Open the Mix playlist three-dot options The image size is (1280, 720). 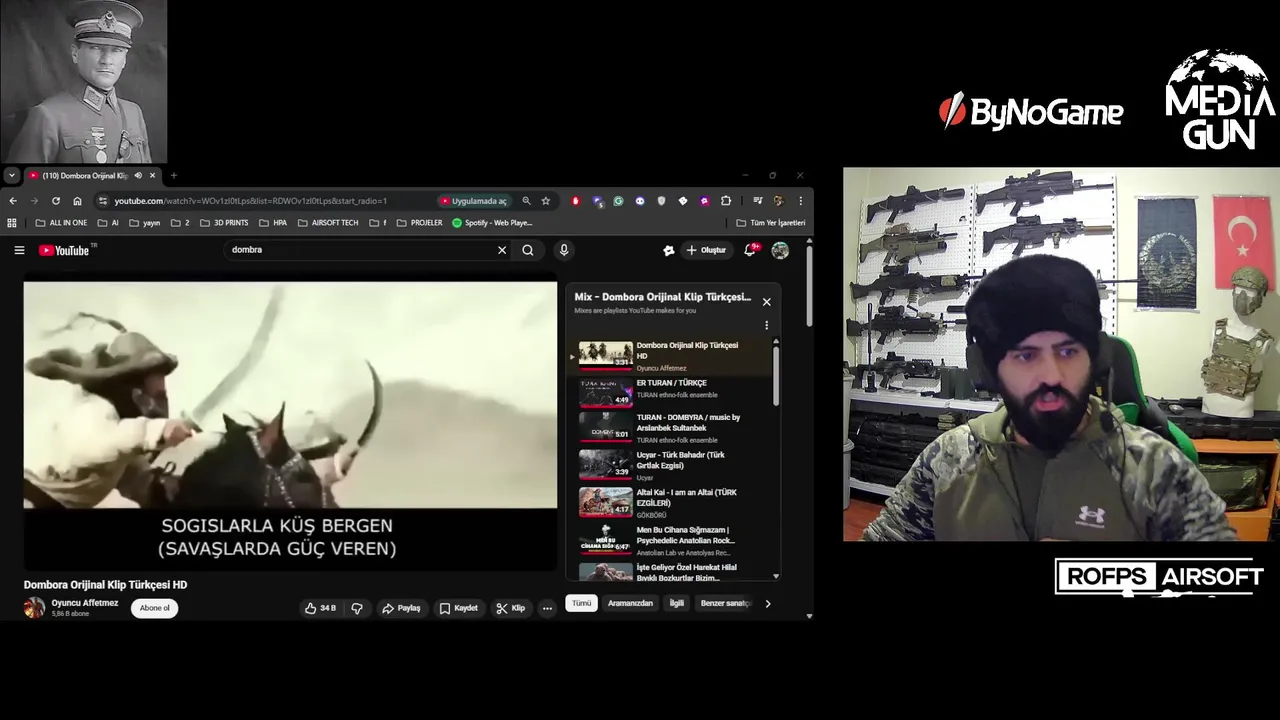pyautogui.click(x=767, y=325)
